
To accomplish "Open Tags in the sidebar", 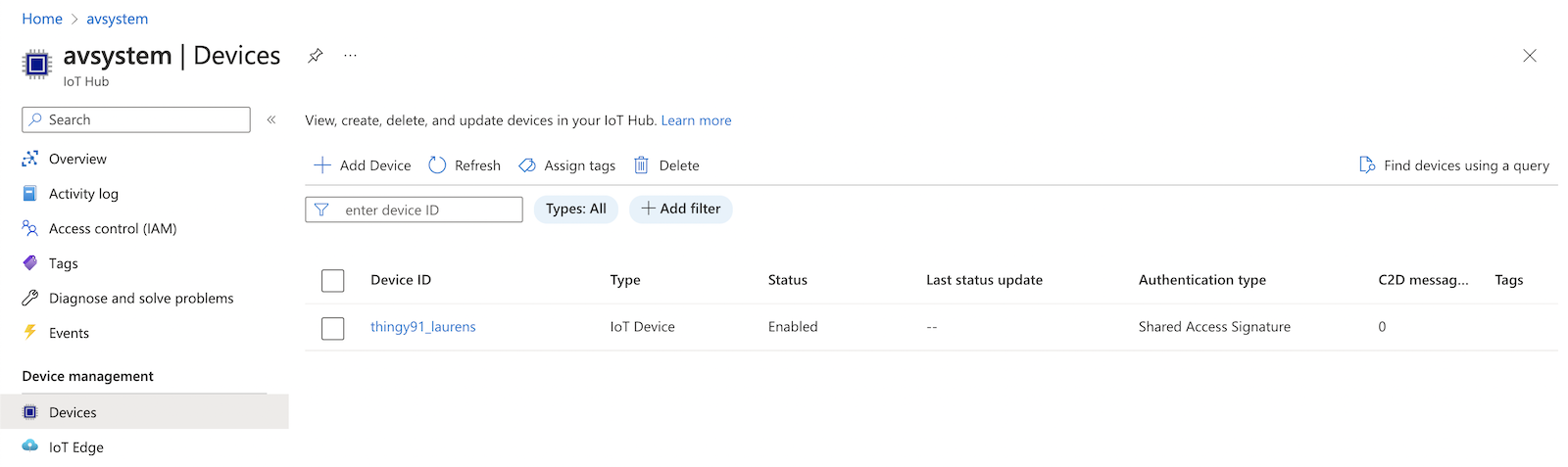I will (x=64, y=263).
